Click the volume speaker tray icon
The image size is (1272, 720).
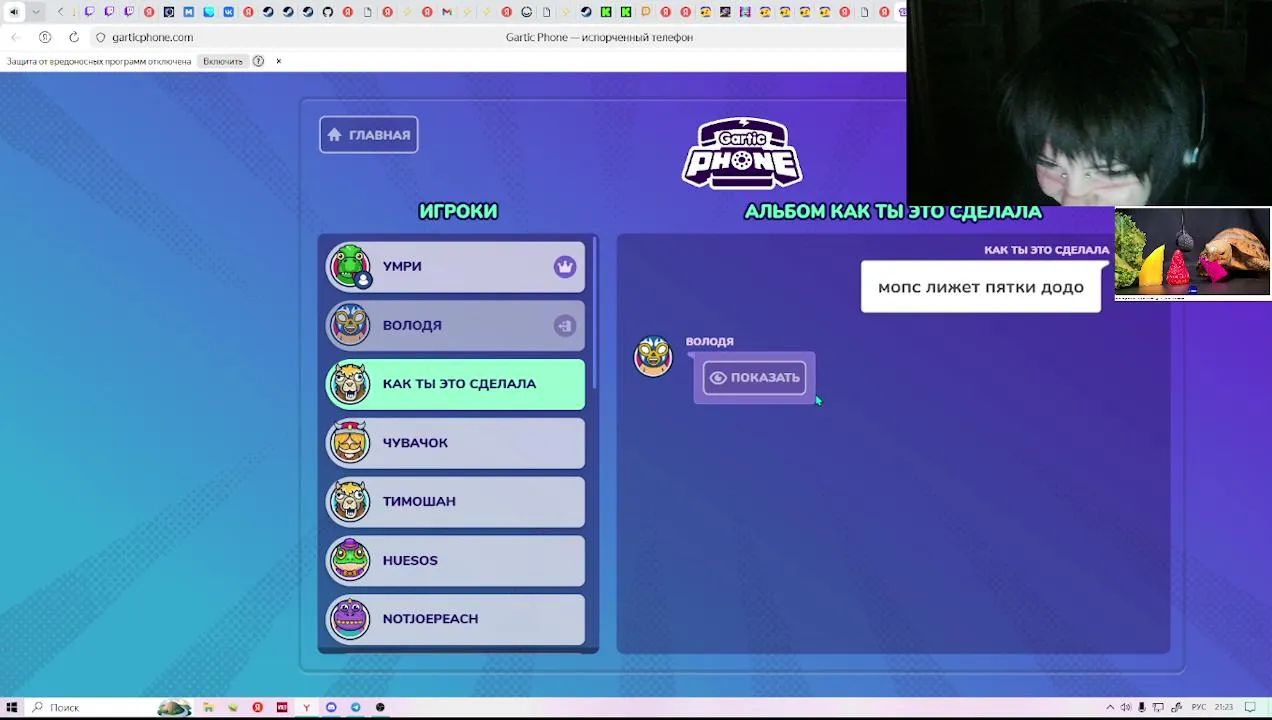point(1125,708)
